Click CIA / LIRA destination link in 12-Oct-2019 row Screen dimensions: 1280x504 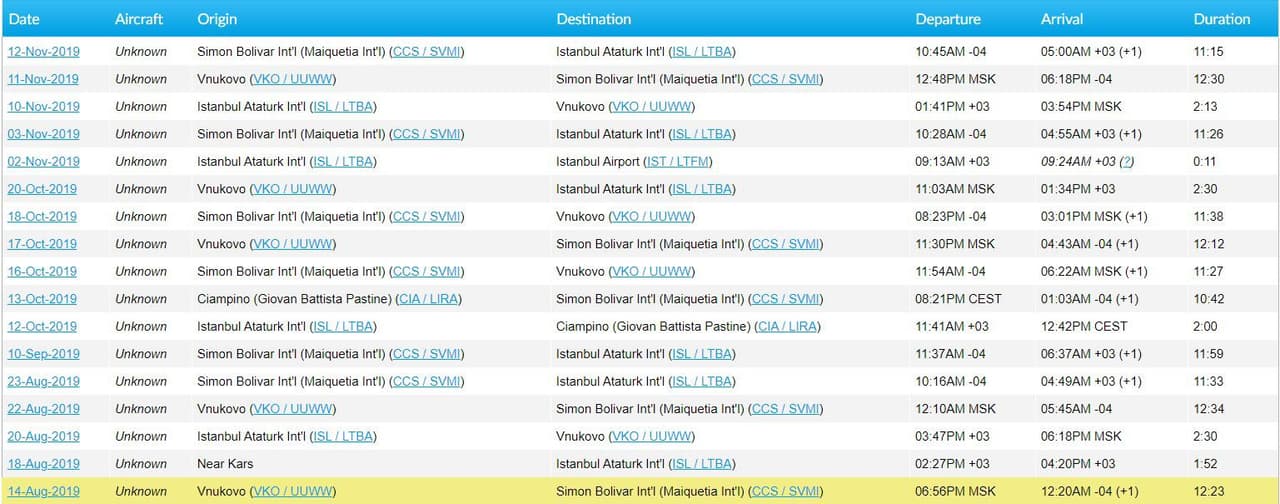coord(787,327)
